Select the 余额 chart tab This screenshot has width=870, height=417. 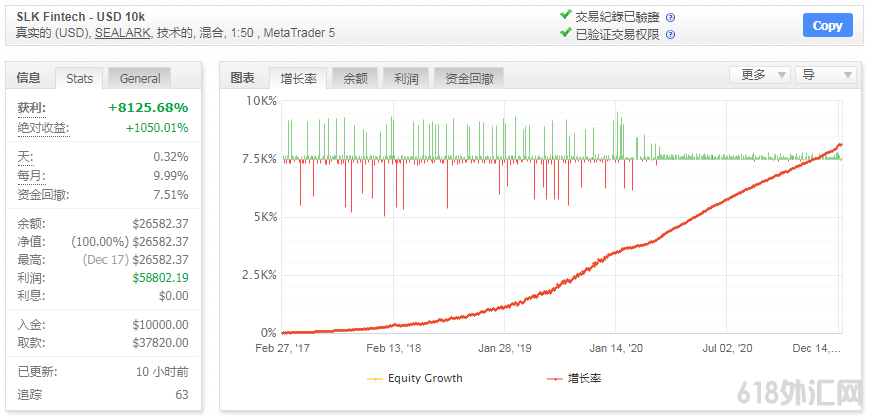coord(355,78)
